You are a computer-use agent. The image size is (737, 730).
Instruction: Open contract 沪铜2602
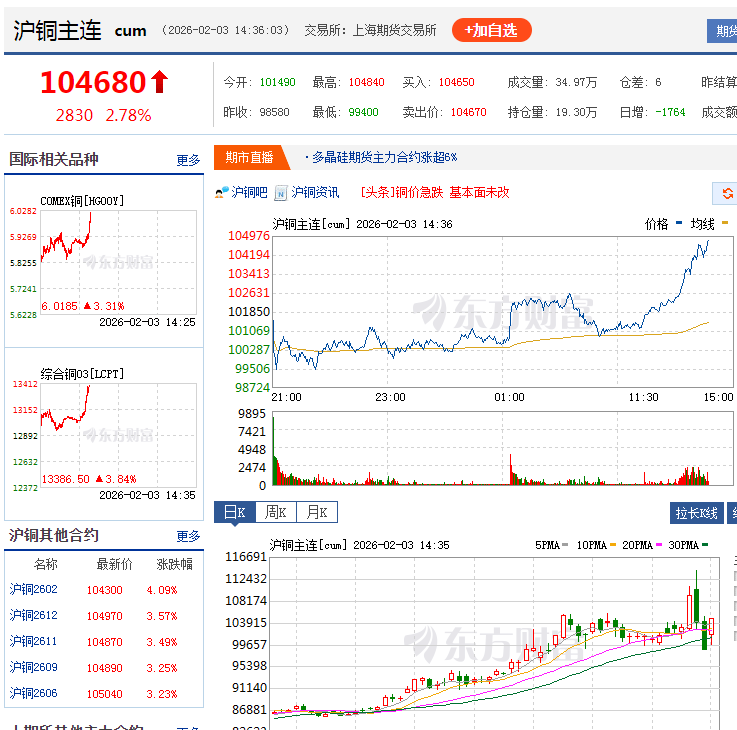click(33, 589)
